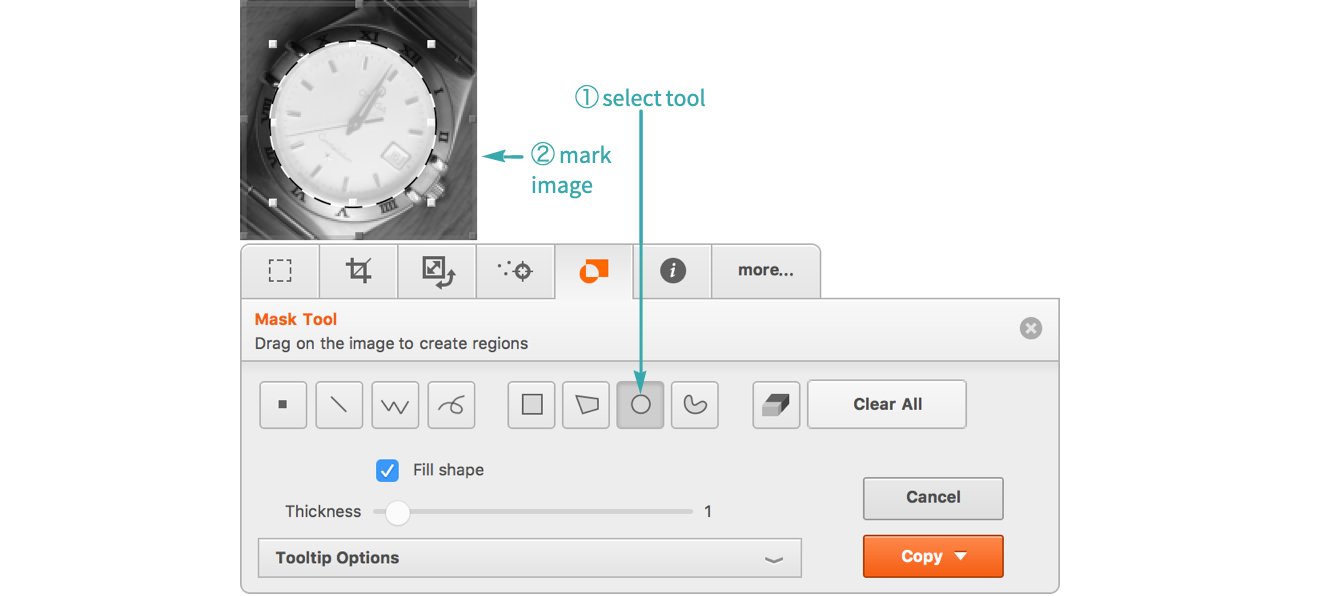Uncheck the Fill shape checkbox

(x=387, y=470)
